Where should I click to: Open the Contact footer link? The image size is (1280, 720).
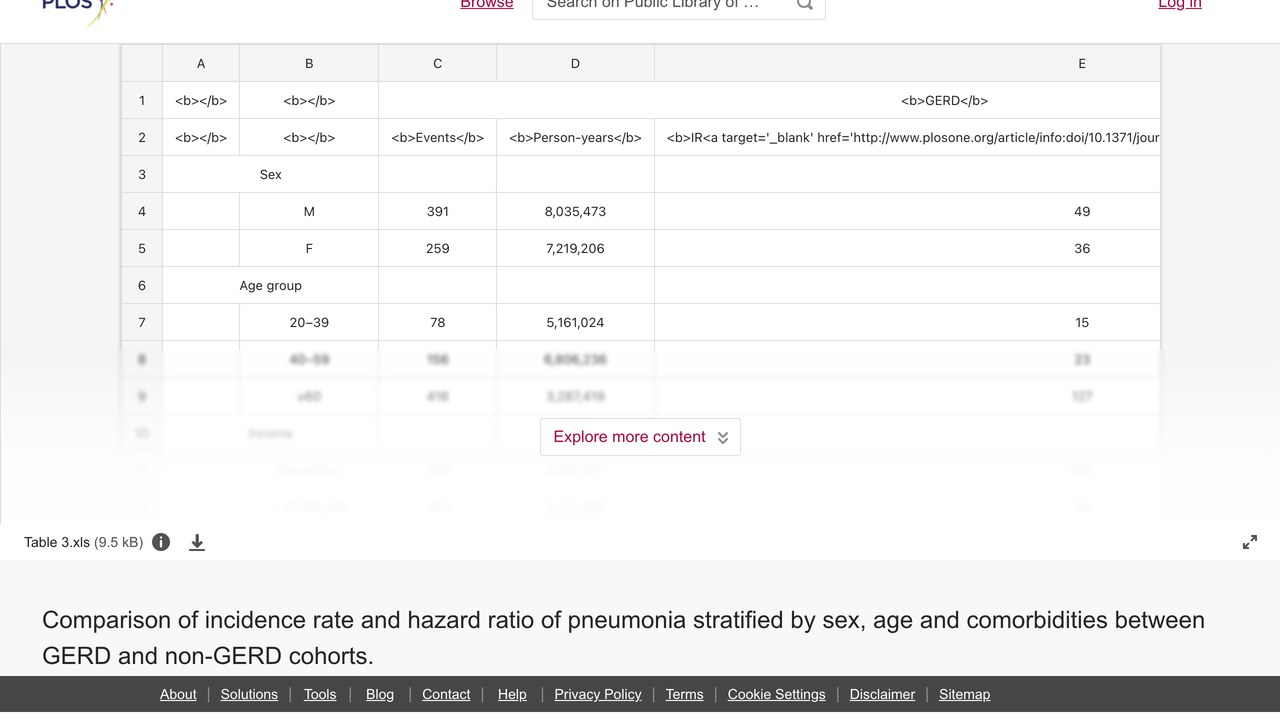click(446, 694)
